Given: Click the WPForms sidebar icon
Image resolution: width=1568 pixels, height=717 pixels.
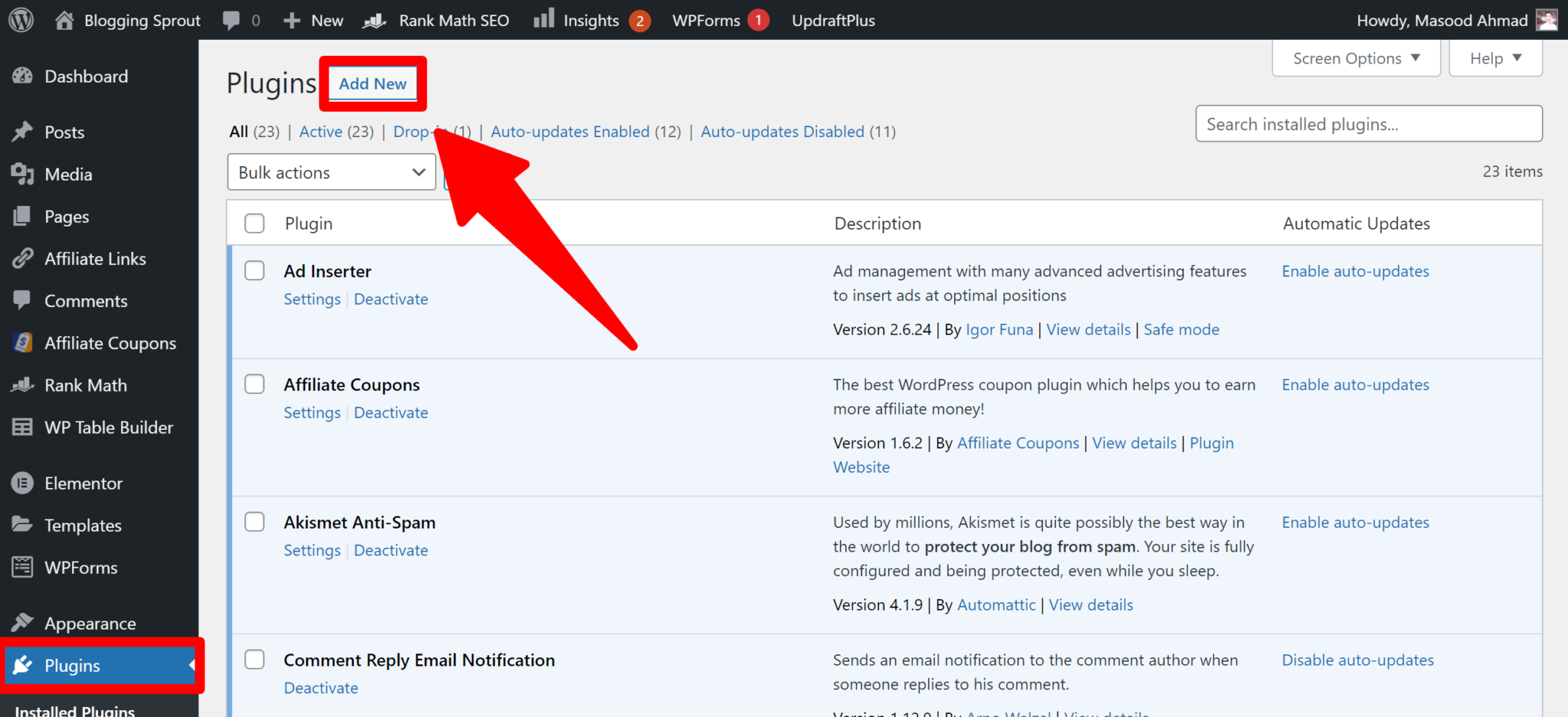Looking at the screenshot, I should (x=23, y=567).
